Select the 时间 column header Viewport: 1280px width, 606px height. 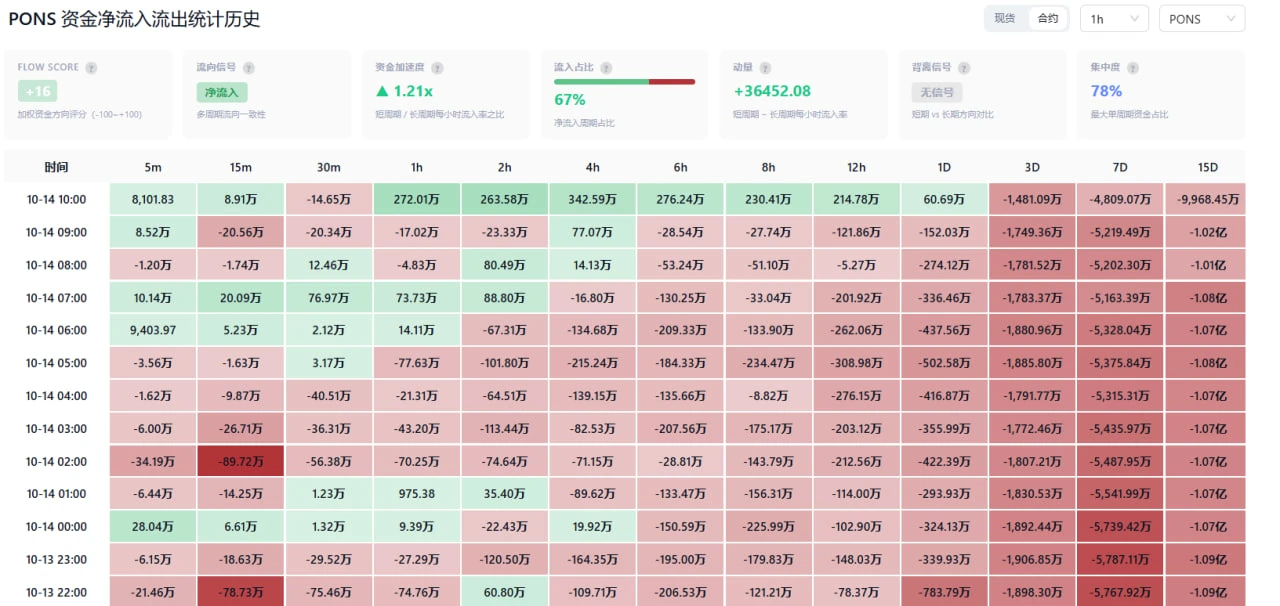tap(57, 167)
